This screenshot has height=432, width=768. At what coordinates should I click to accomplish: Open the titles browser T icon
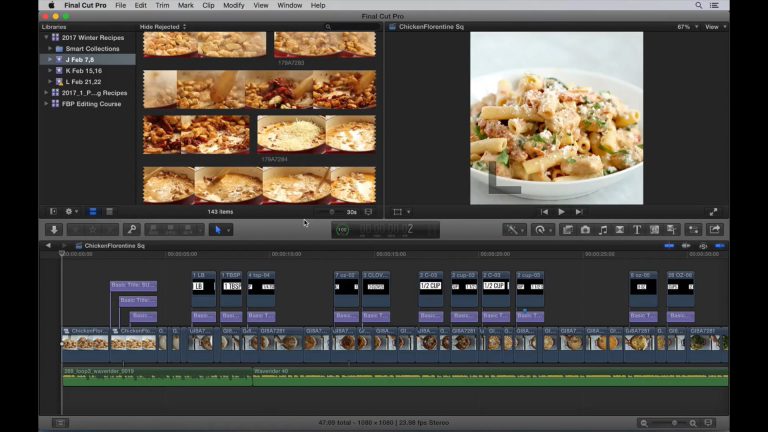click(637, 230)
